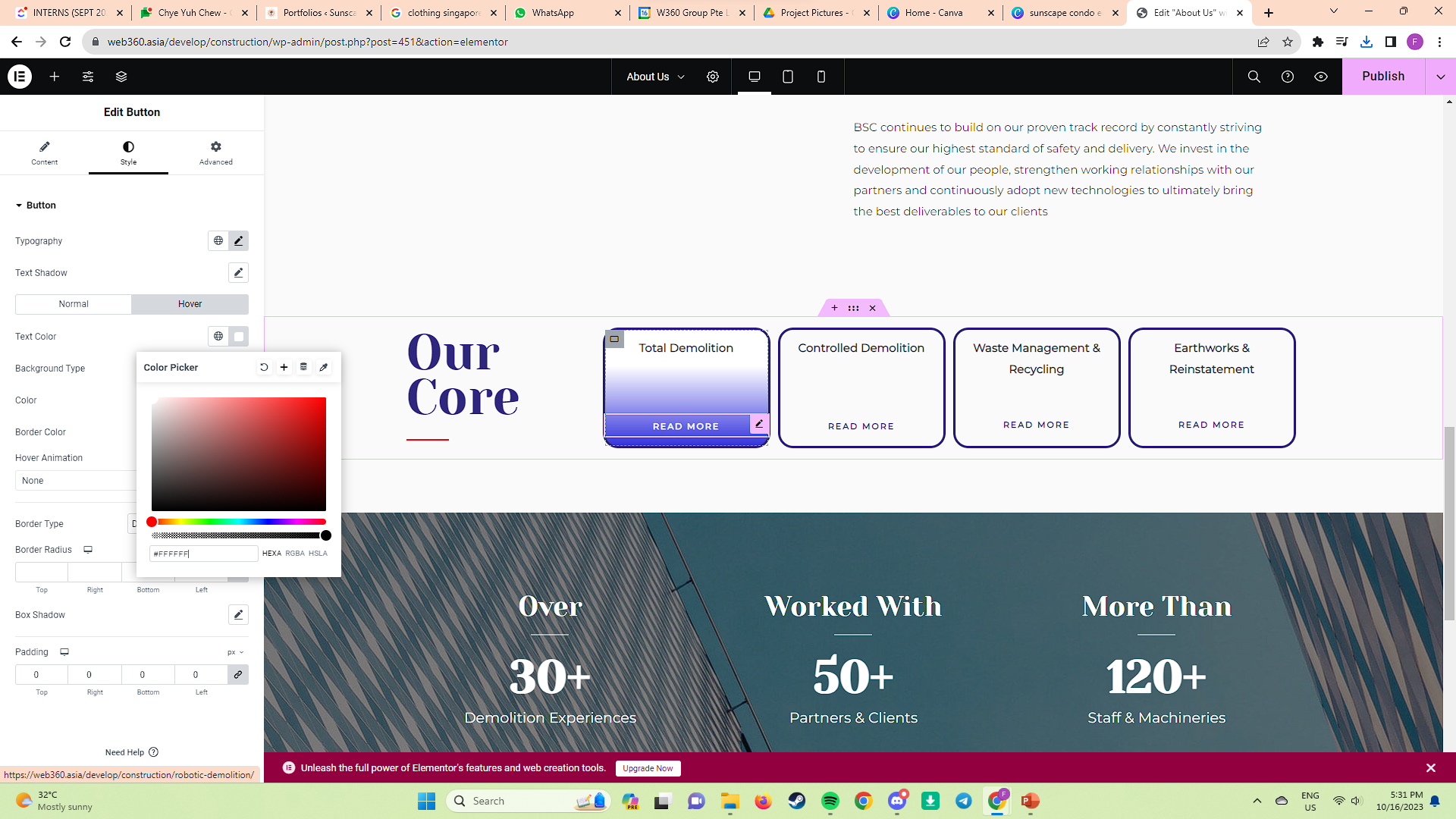Screen dimensions: 1456x819
Task: Open padding px unit dropdown
Action: (236, 652)
